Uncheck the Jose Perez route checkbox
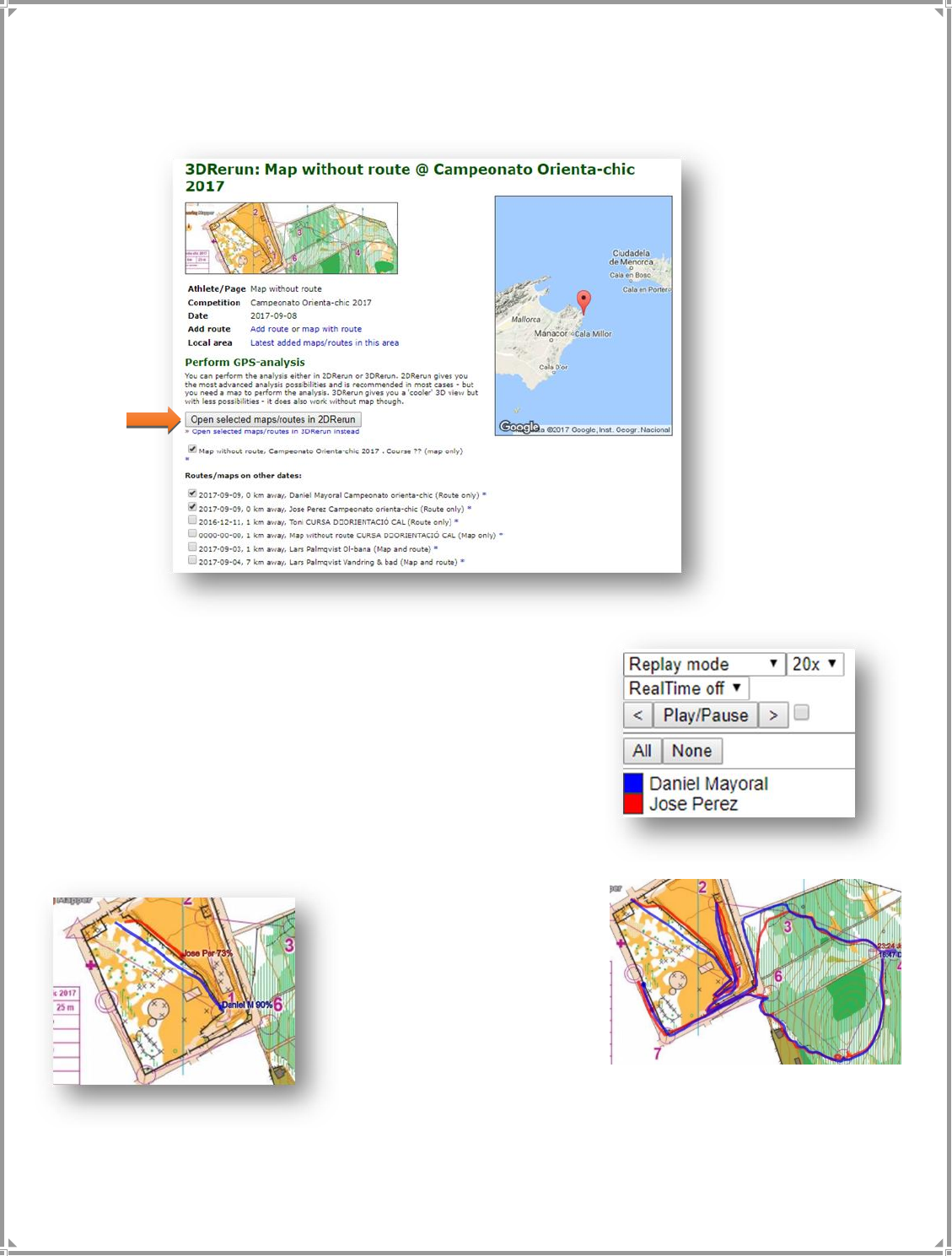The image size is (952, 1256). [x=192, y=507]
